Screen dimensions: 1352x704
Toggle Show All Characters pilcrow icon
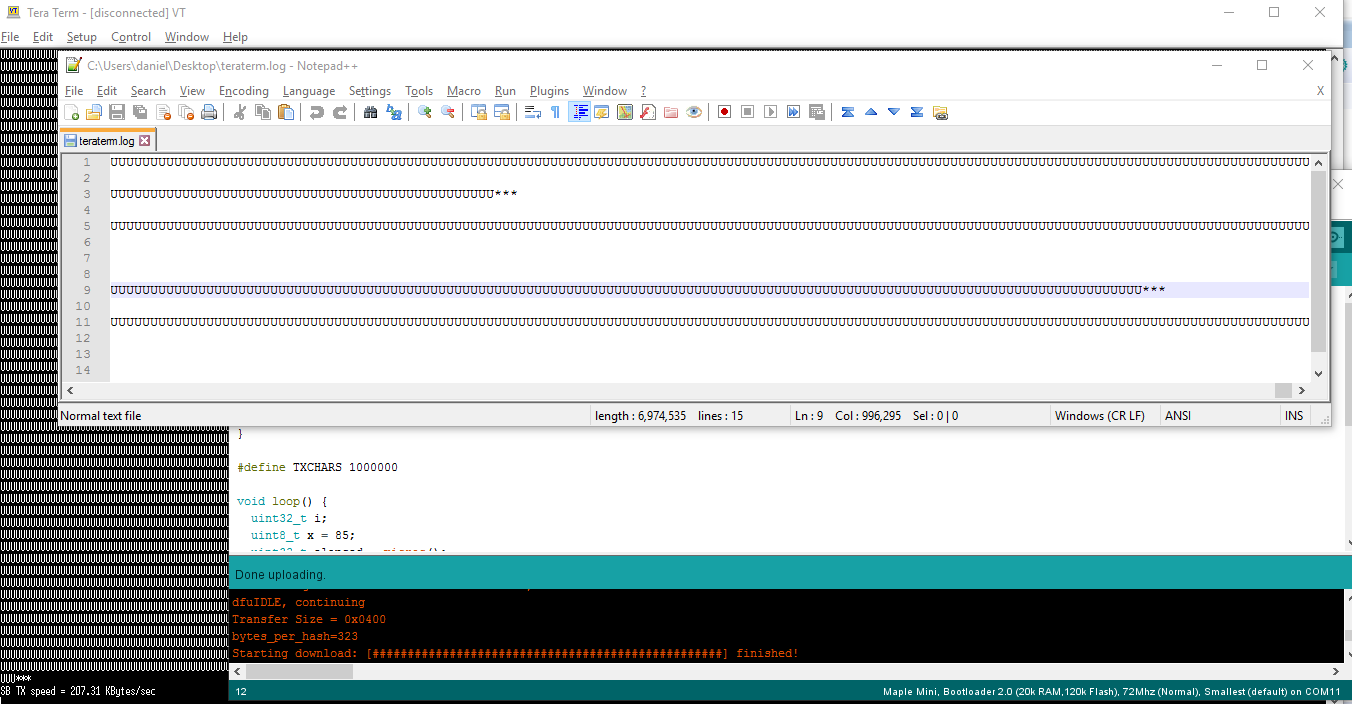point(556,112)
